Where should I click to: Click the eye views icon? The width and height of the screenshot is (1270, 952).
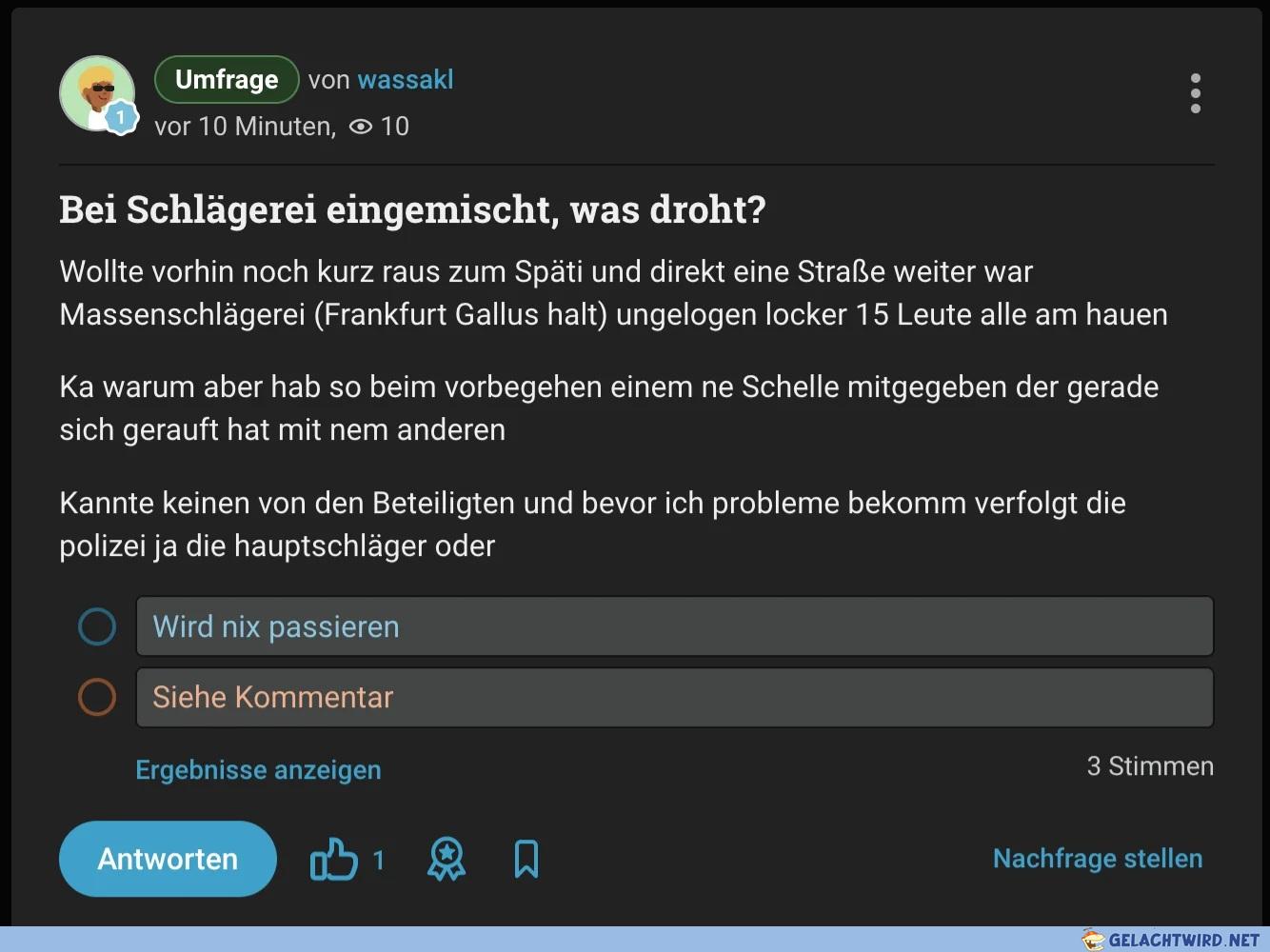361,127
